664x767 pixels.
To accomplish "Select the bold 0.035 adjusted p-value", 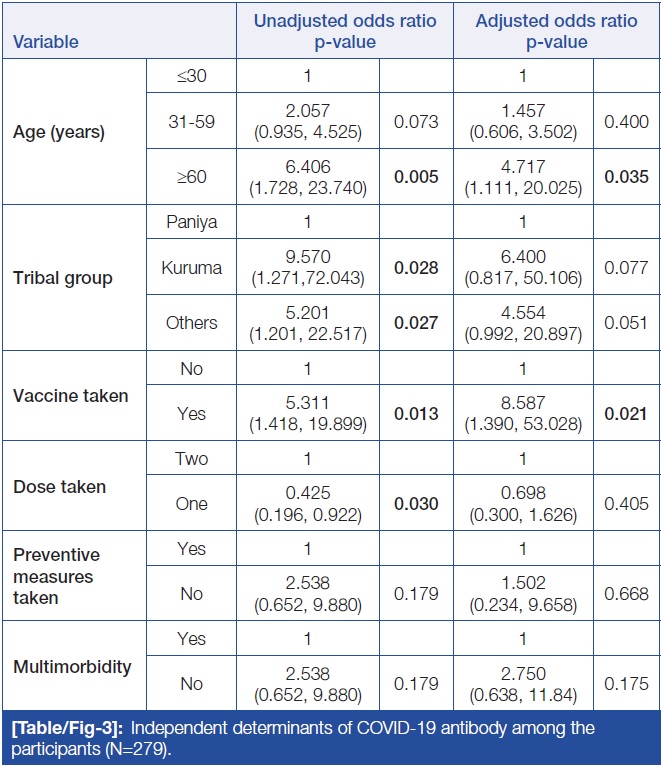I will pos(627,176).
